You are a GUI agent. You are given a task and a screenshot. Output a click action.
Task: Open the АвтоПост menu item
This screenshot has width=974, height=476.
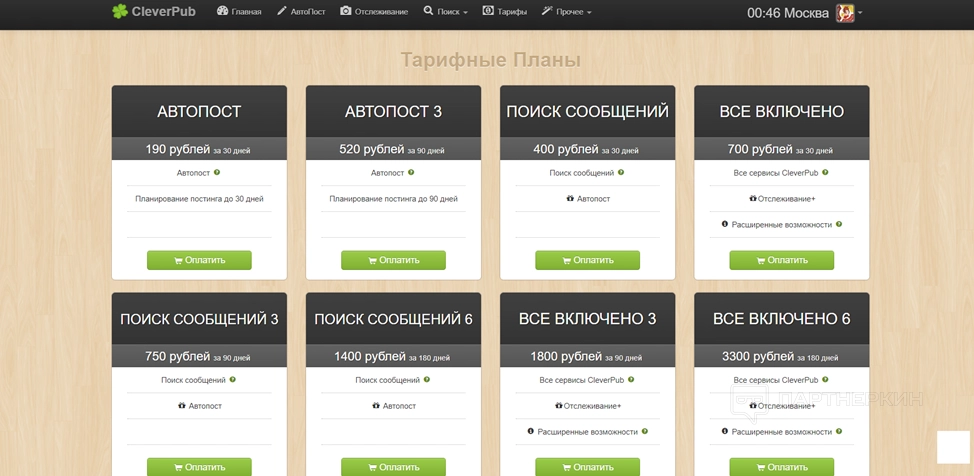(301, 11)
